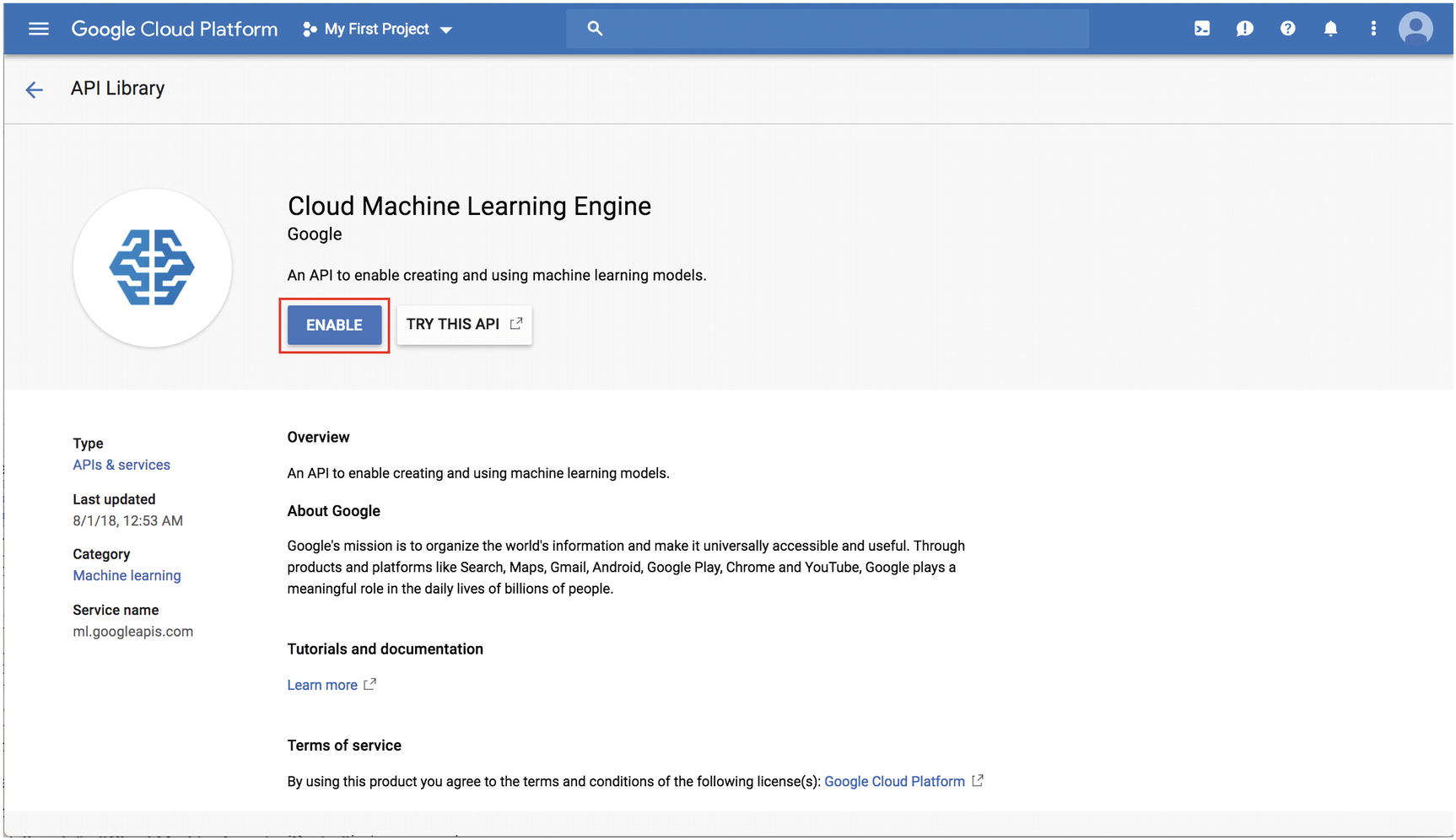Enable the Cloud Machine Learning Engine API
The height and width of the screenshot is (840, 1456).
pyautogui.click(x=334, y=324)
